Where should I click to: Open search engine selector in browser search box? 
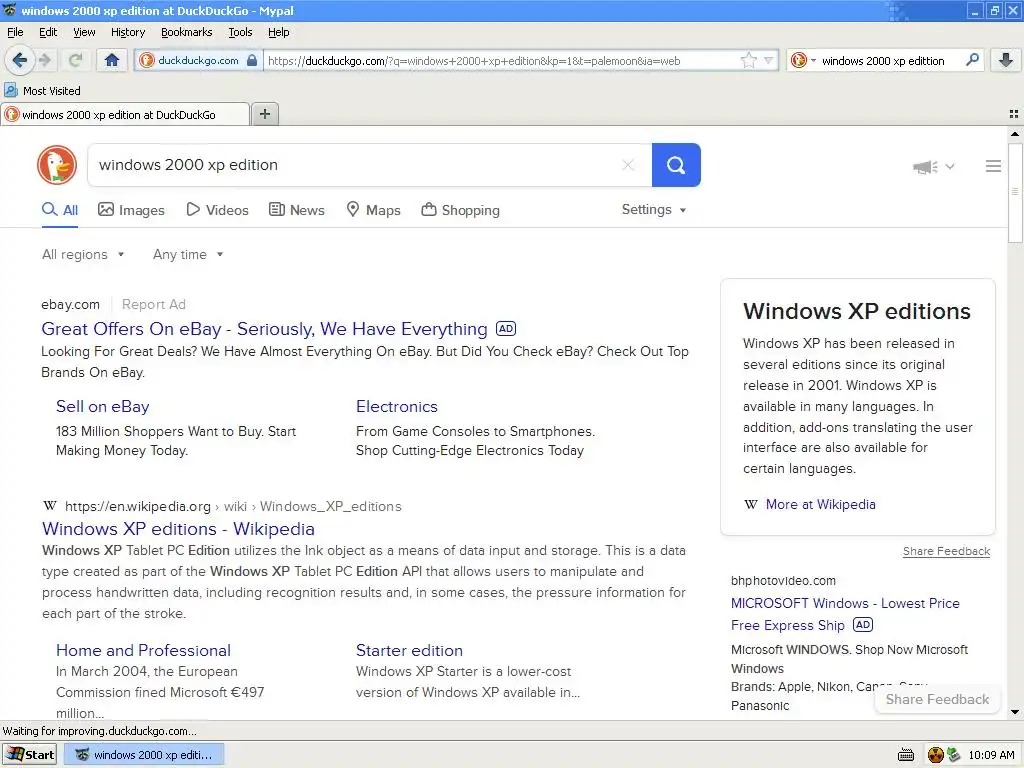803,61
